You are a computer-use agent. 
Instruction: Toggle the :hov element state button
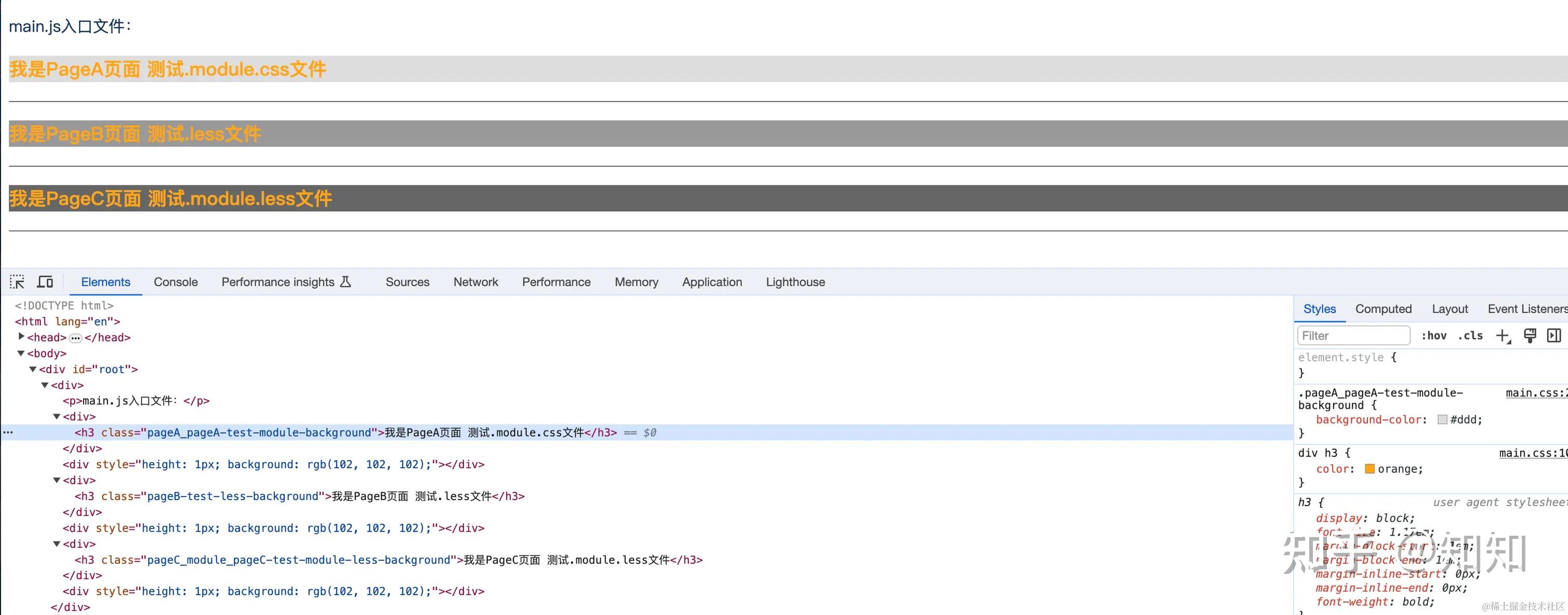pyautogui.click(x=1434, y=336)
